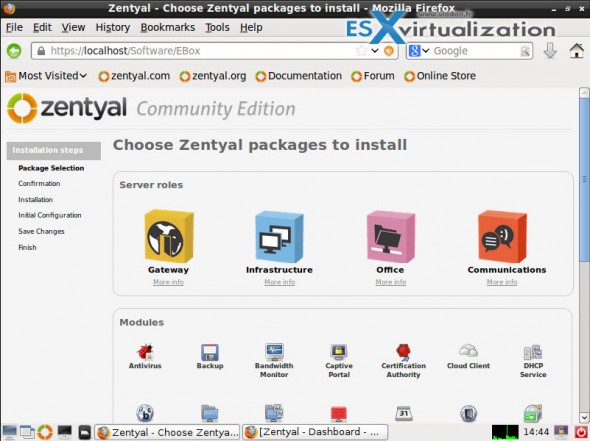590x441 pixels.
Task: Click the Package Selection step
Action: click(51, 168)
